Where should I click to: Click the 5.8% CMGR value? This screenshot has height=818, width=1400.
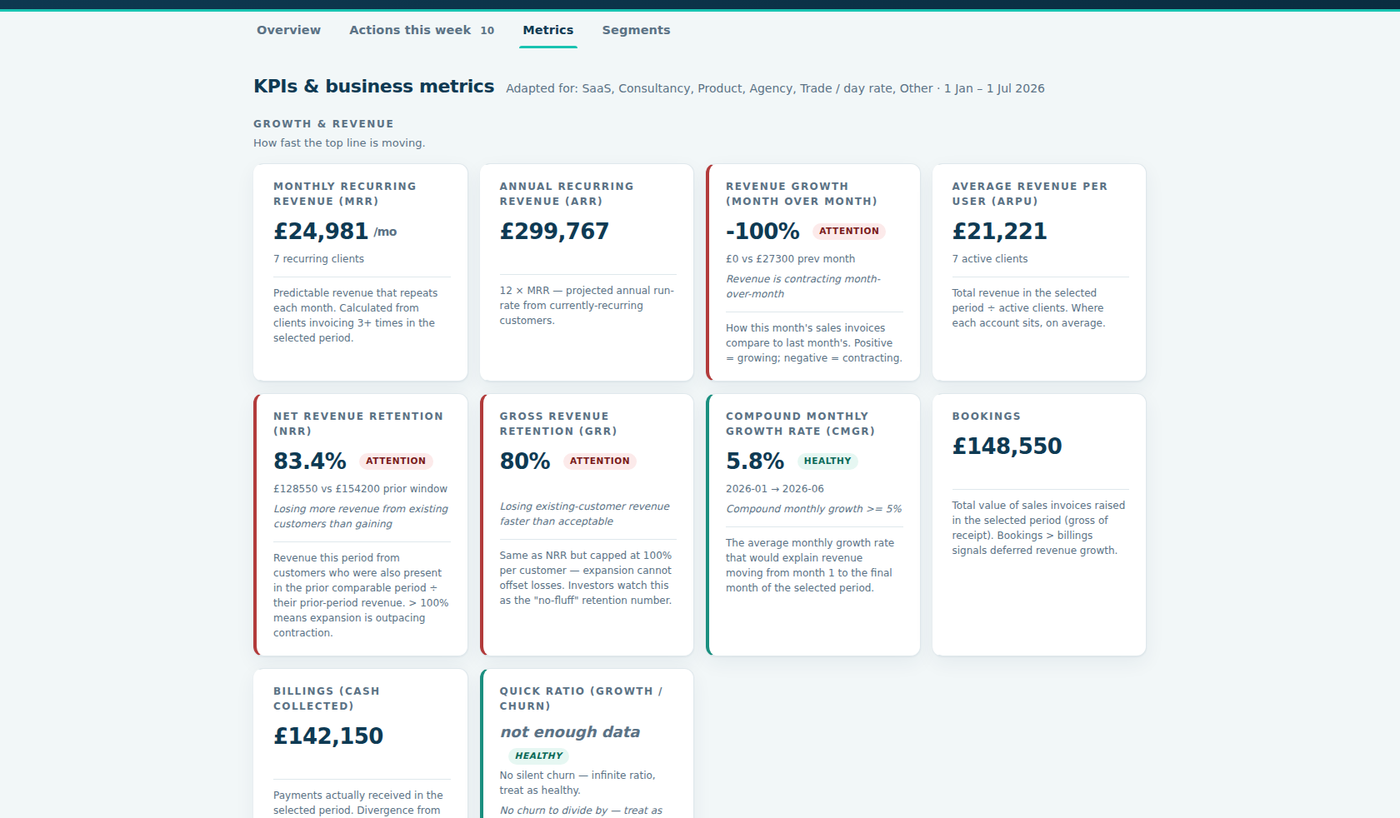[x=755, y=461]
